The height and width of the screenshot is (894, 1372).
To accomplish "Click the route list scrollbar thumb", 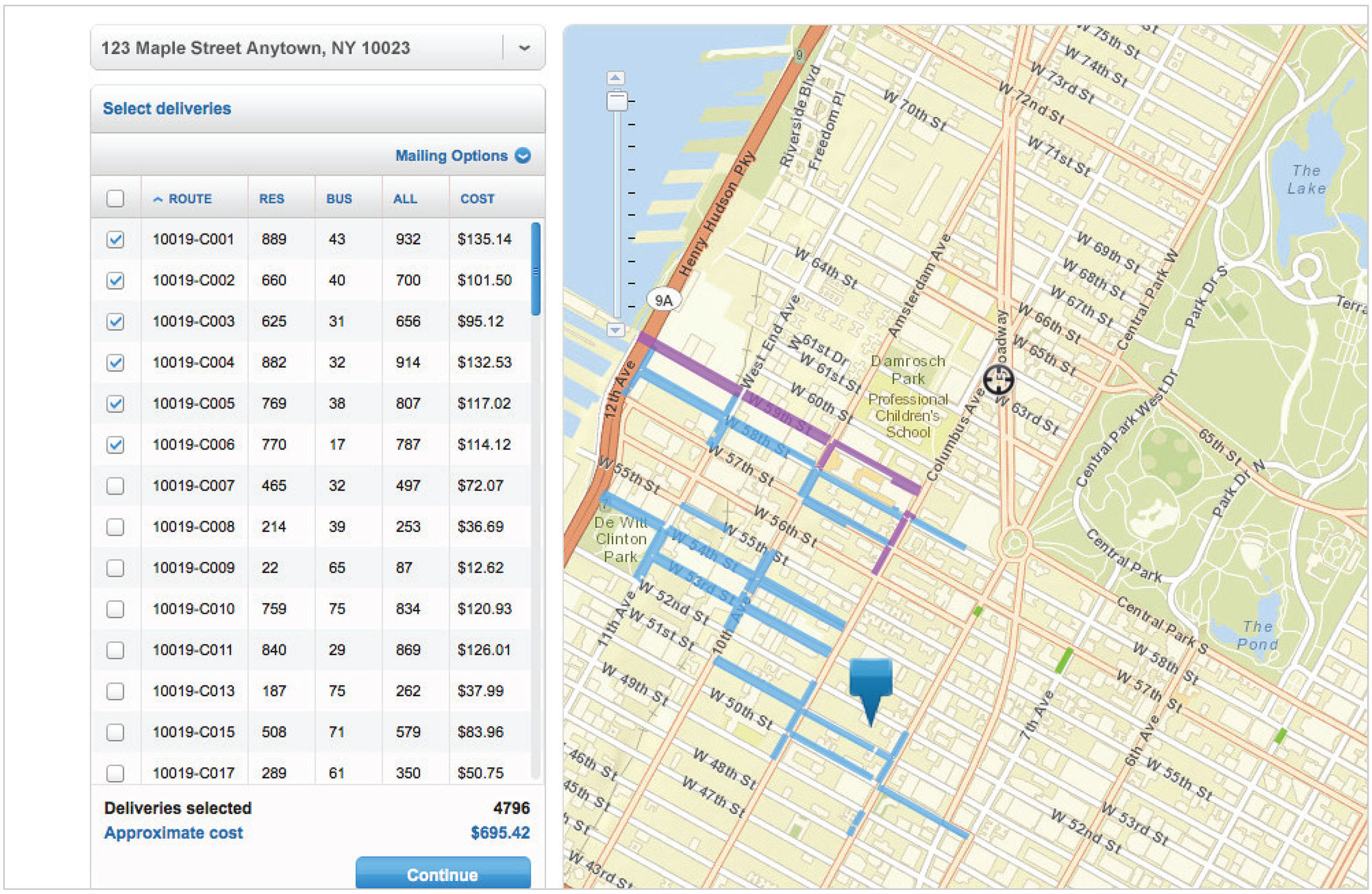I will [x=536, y=269].
